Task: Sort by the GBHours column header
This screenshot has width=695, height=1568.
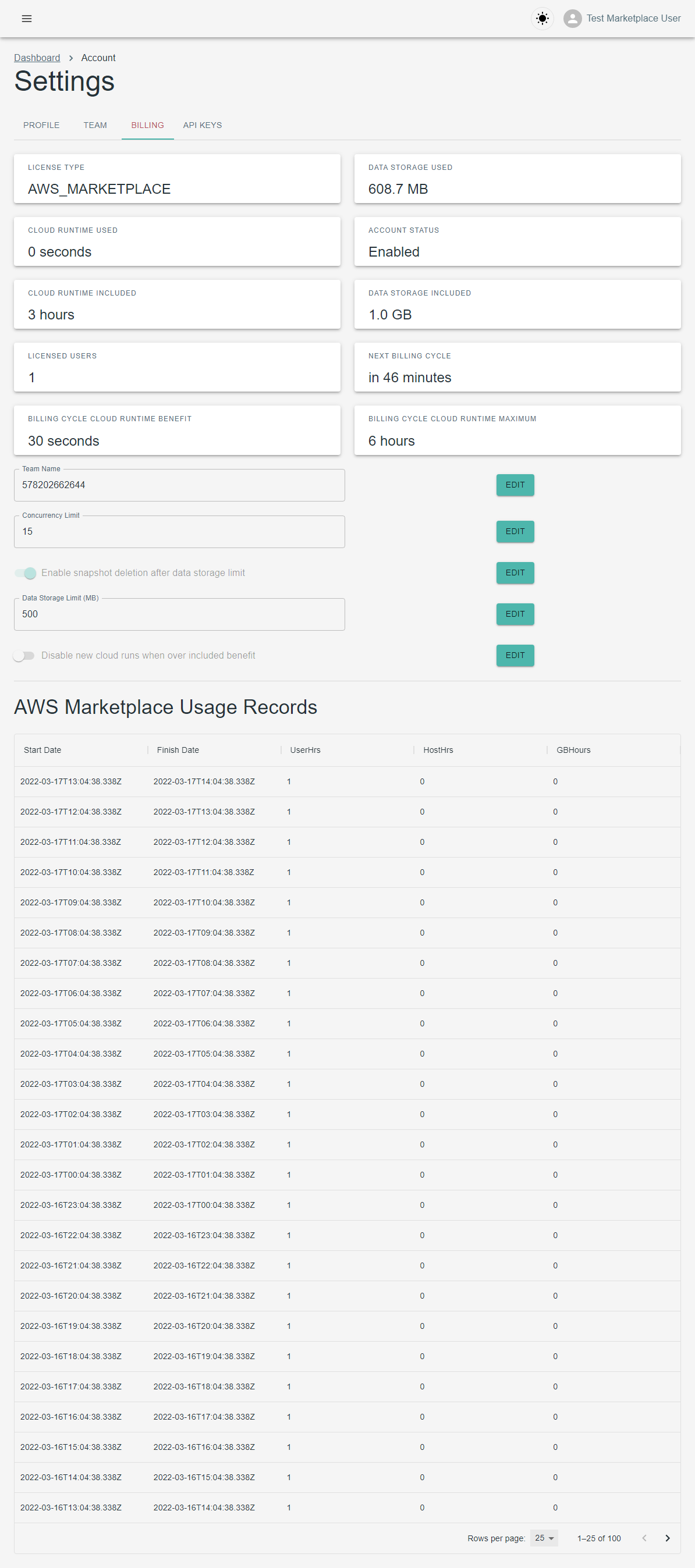Action: click(x=573, y=750)
